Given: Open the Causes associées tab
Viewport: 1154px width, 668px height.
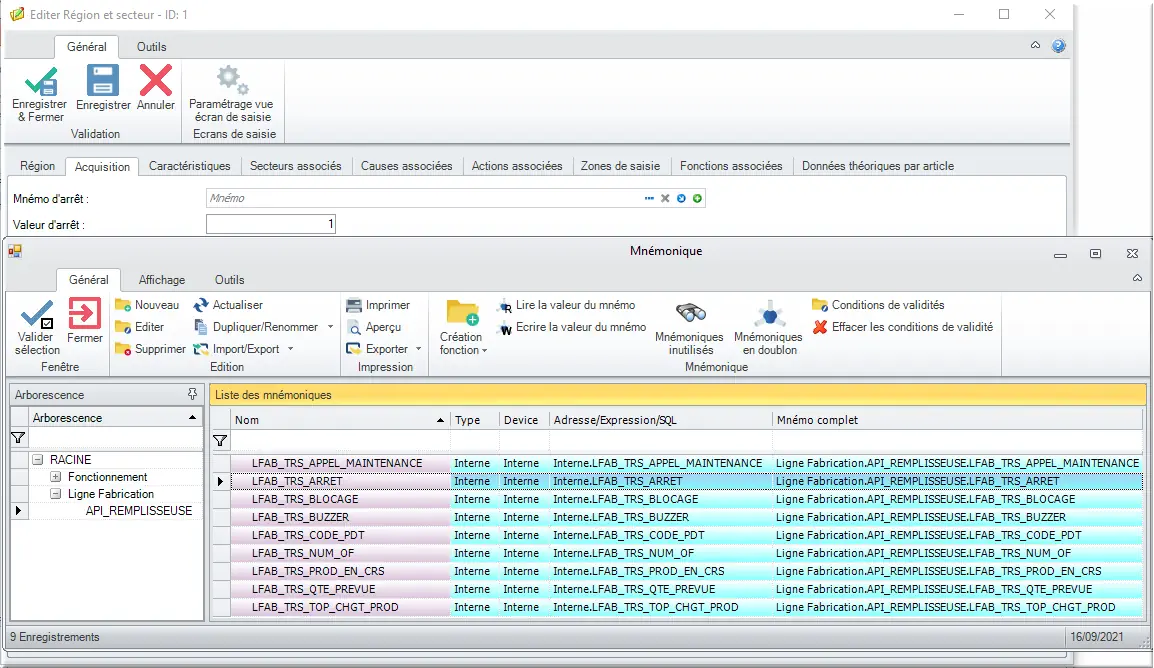Looking at the screenshot, I should (406, 166).
